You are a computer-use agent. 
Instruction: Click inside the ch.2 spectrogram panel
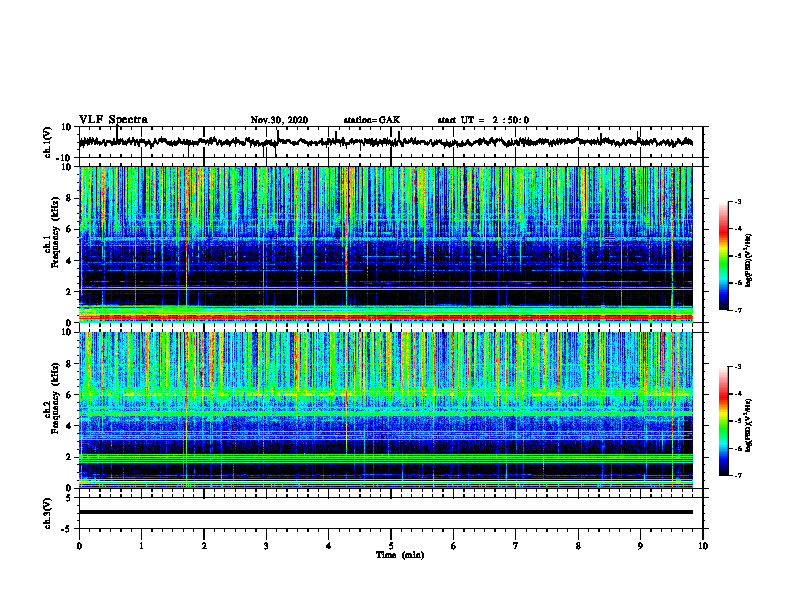point(385,410)
